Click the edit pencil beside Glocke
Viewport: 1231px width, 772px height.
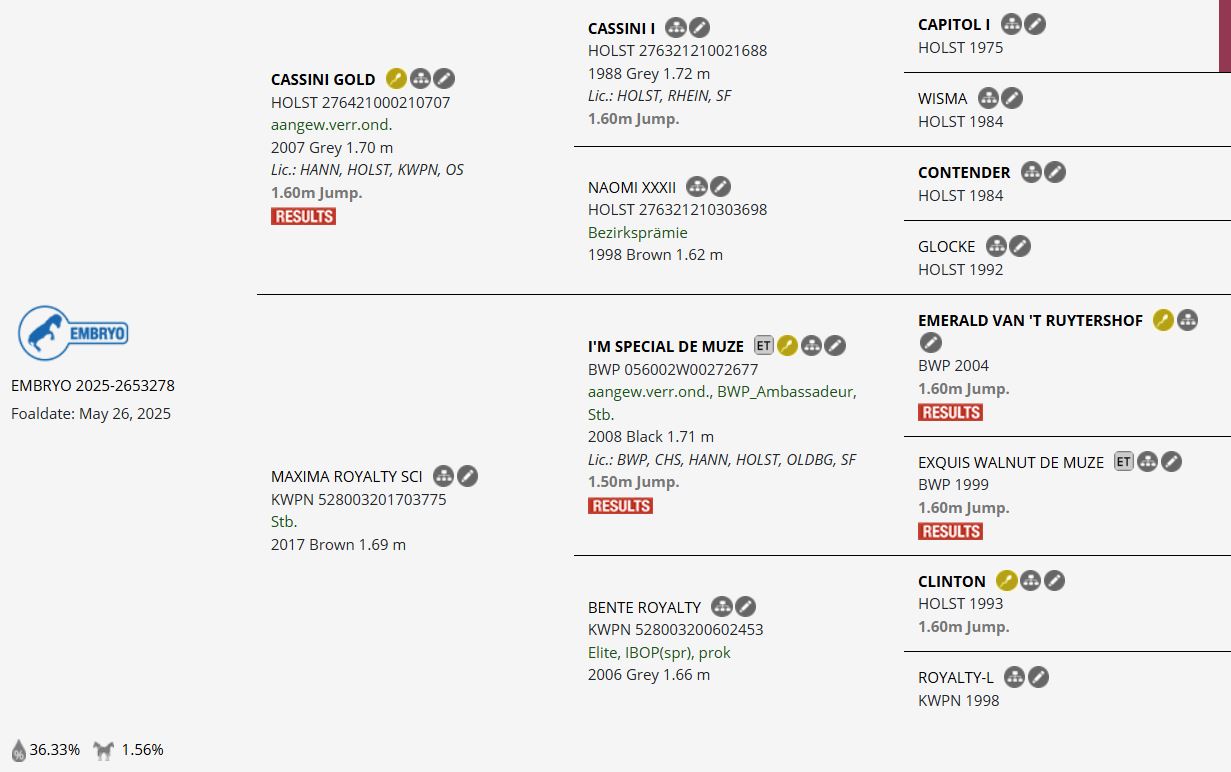(1020, 246)
